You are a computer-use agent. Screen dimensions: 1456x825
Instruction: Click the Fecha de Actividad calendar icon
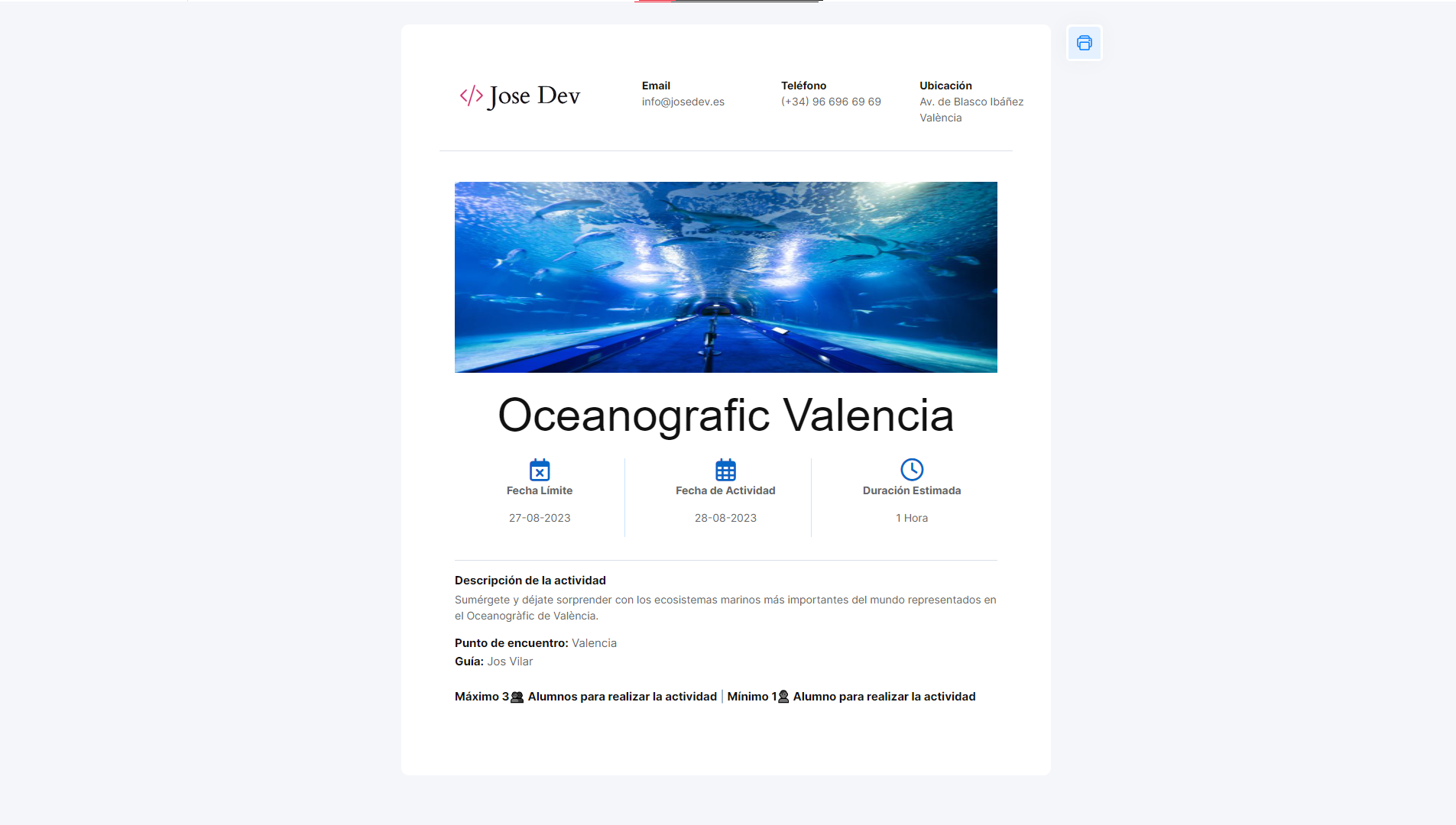point(725,469)
